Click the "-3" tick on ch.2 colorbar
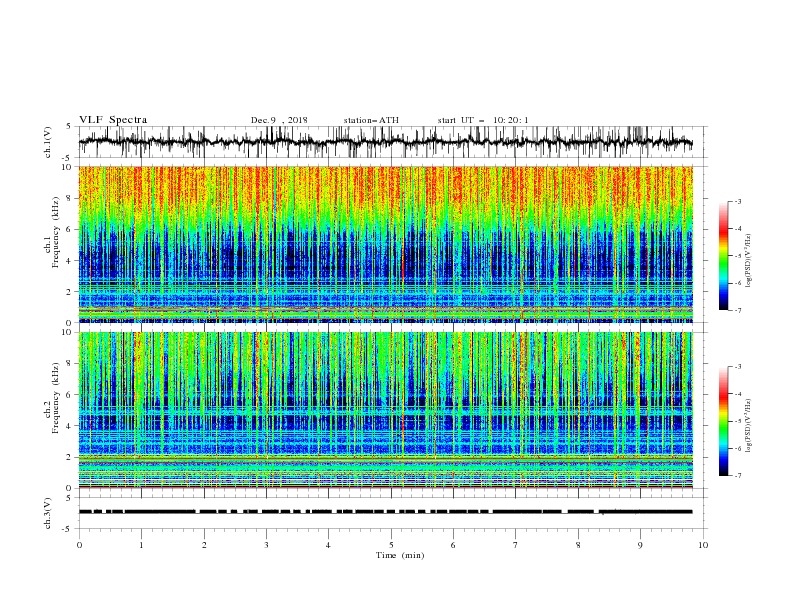 pos(737,367)
